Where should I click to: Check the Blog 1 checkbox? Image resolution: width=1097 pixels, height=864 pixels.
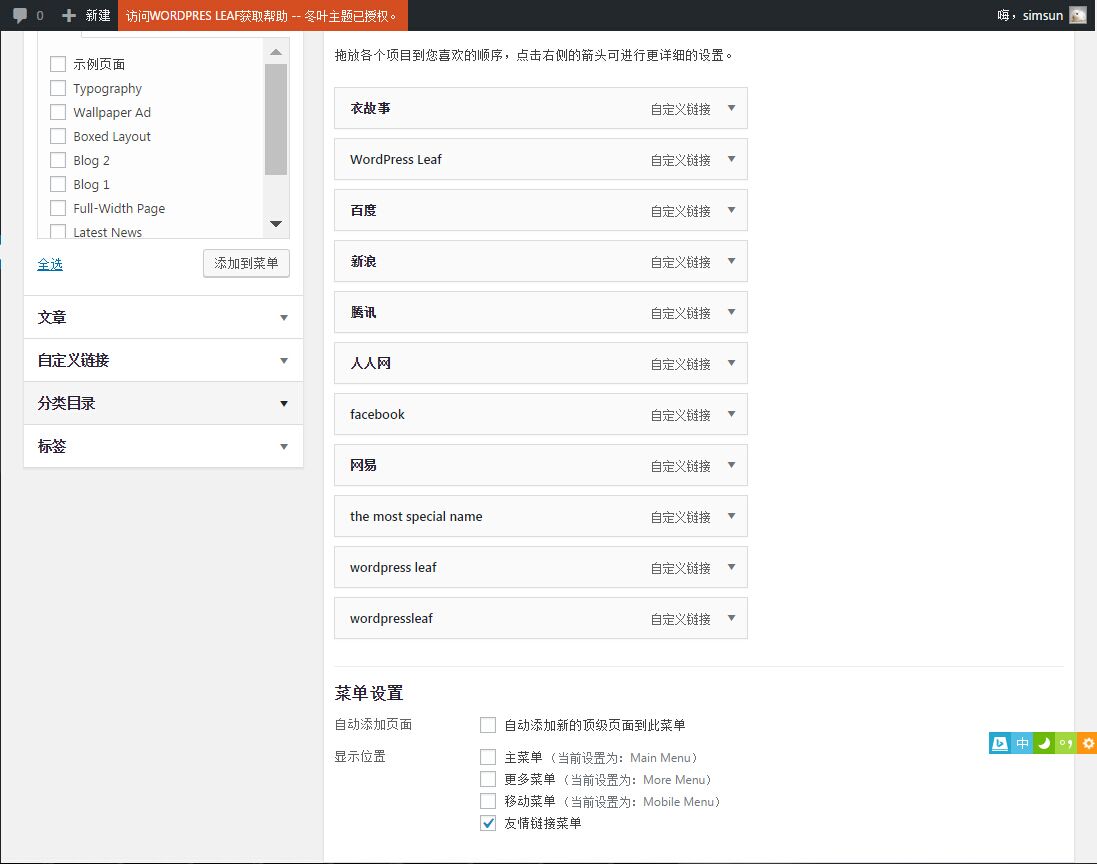58,184
